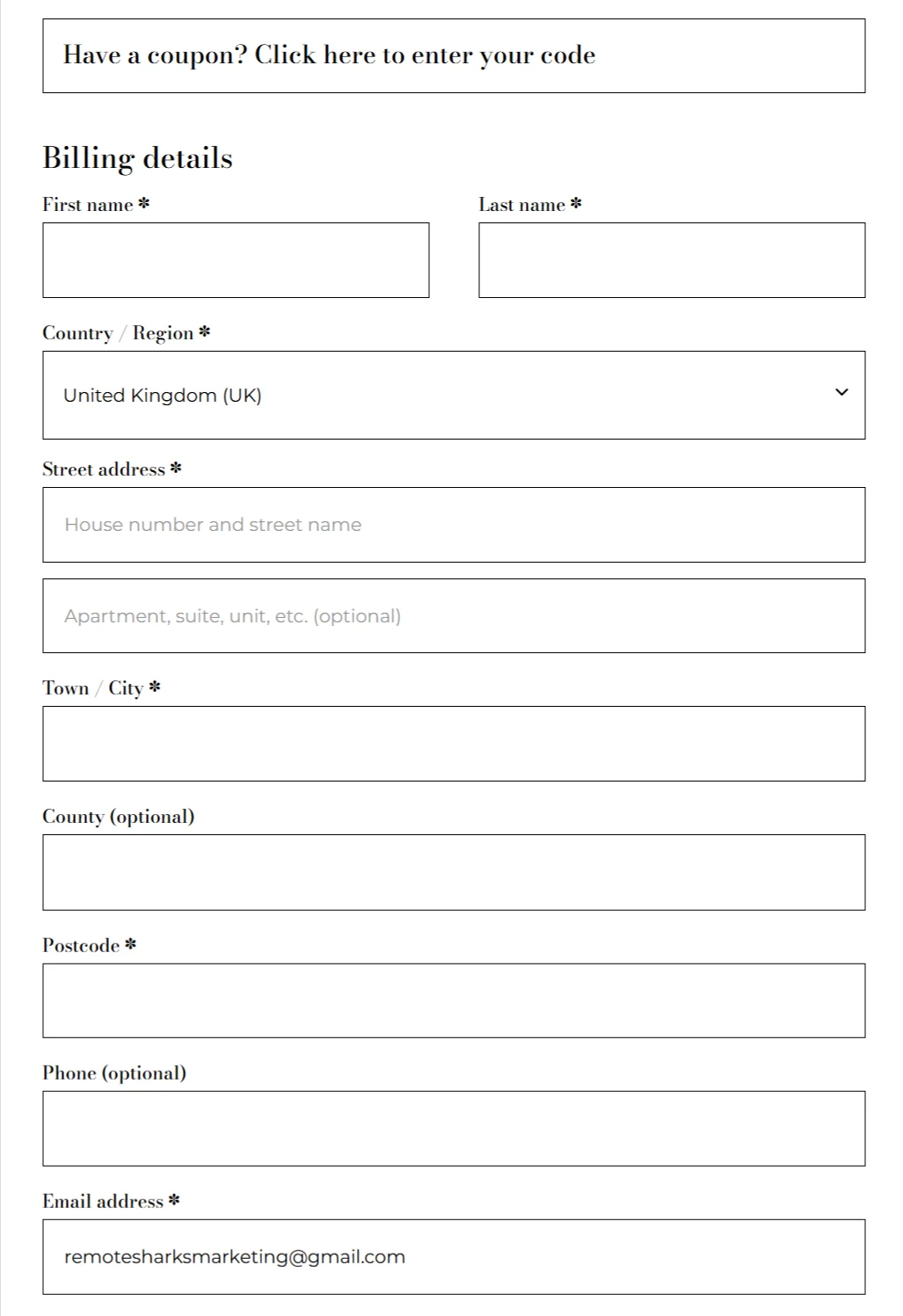This screenshot has width=903, height=1316.
Task: Click the Last name text box
Action: tap(672, 260)
